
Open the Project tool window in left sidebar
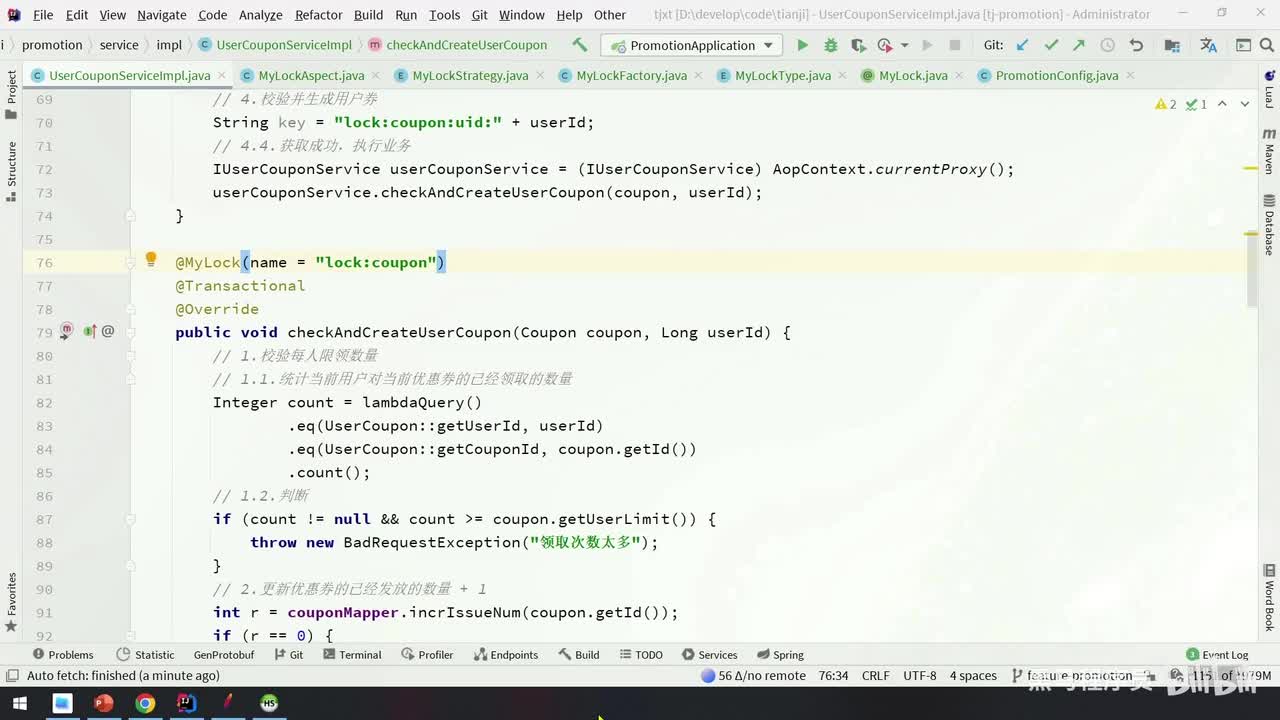12,95
